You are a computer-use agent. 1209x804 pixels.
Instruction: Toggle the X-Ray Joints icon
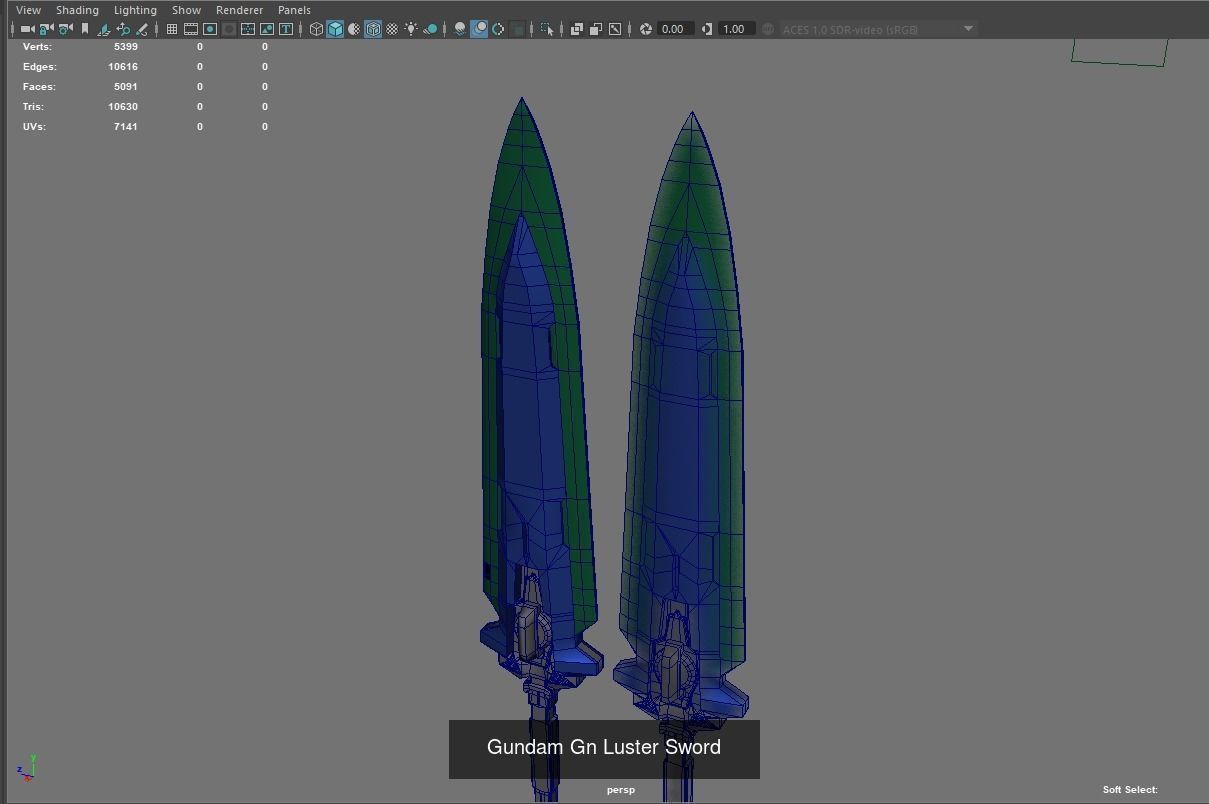tap(615, 29)
